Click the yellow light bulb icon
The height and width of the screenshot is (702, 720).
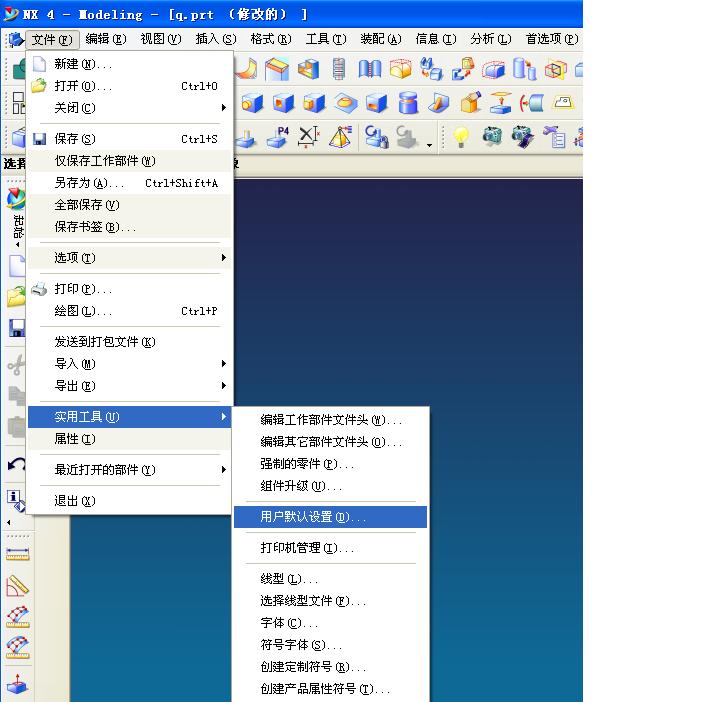tap(461, 137)
